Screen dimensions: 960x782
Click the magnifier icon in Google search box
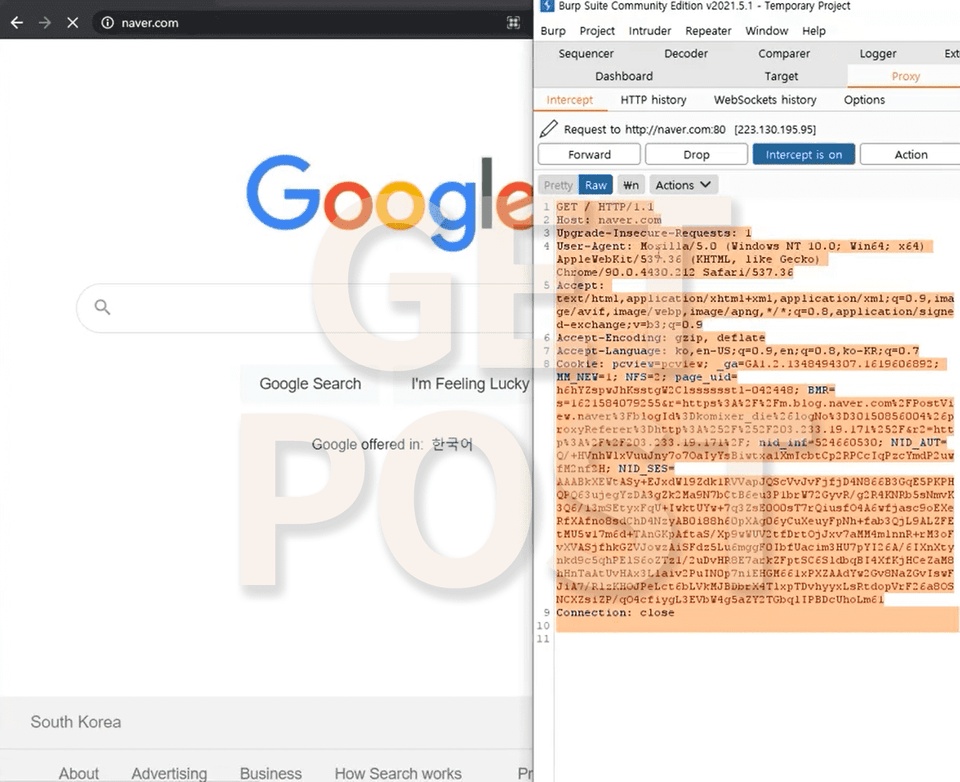pos(102,307)
